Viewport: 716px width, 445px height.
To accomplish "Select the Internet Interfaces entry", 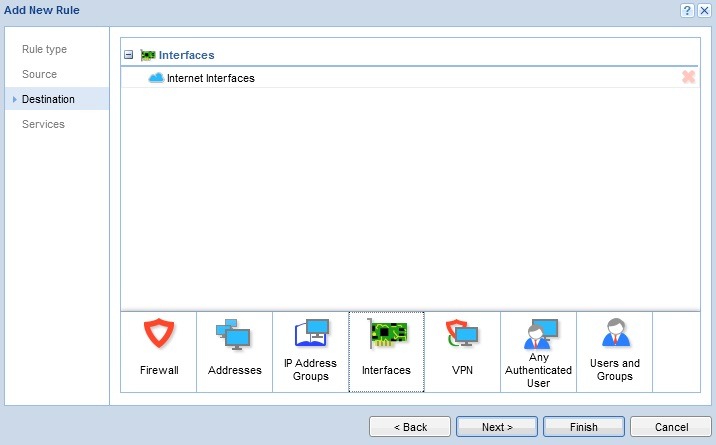I will click(210, 78).
